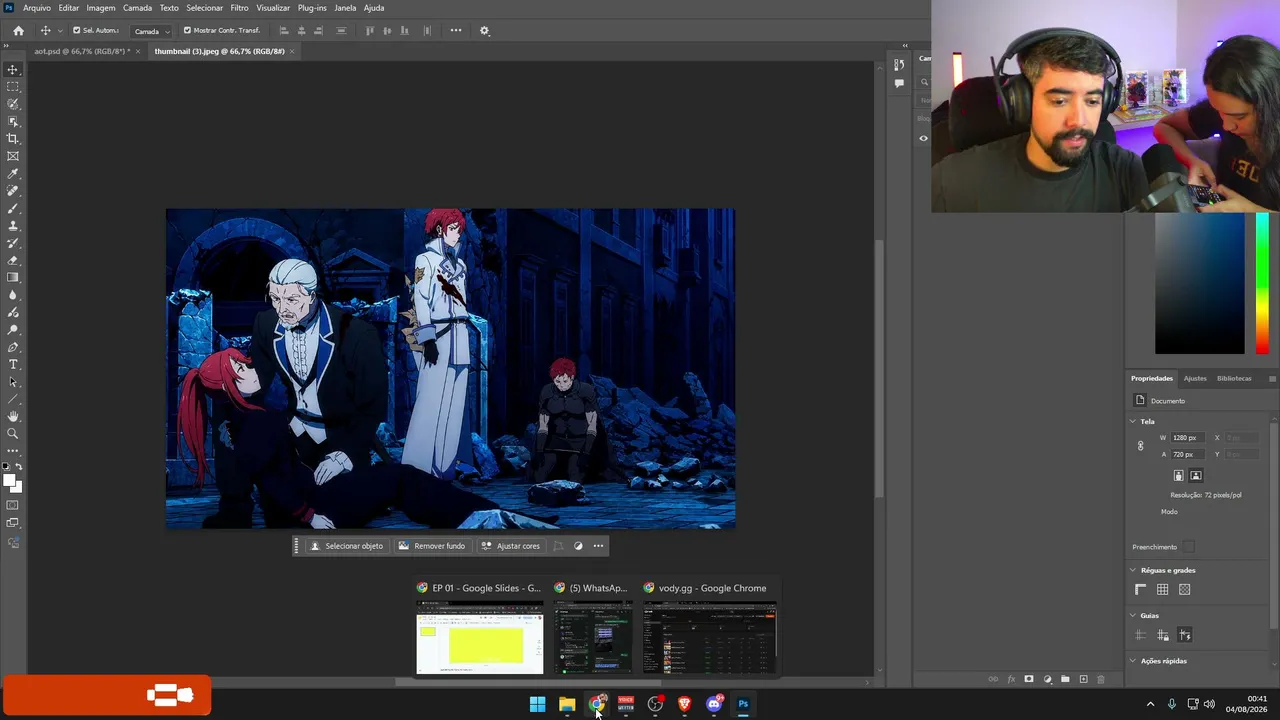Set canvas orientation to portrait

coord(1178,475)
